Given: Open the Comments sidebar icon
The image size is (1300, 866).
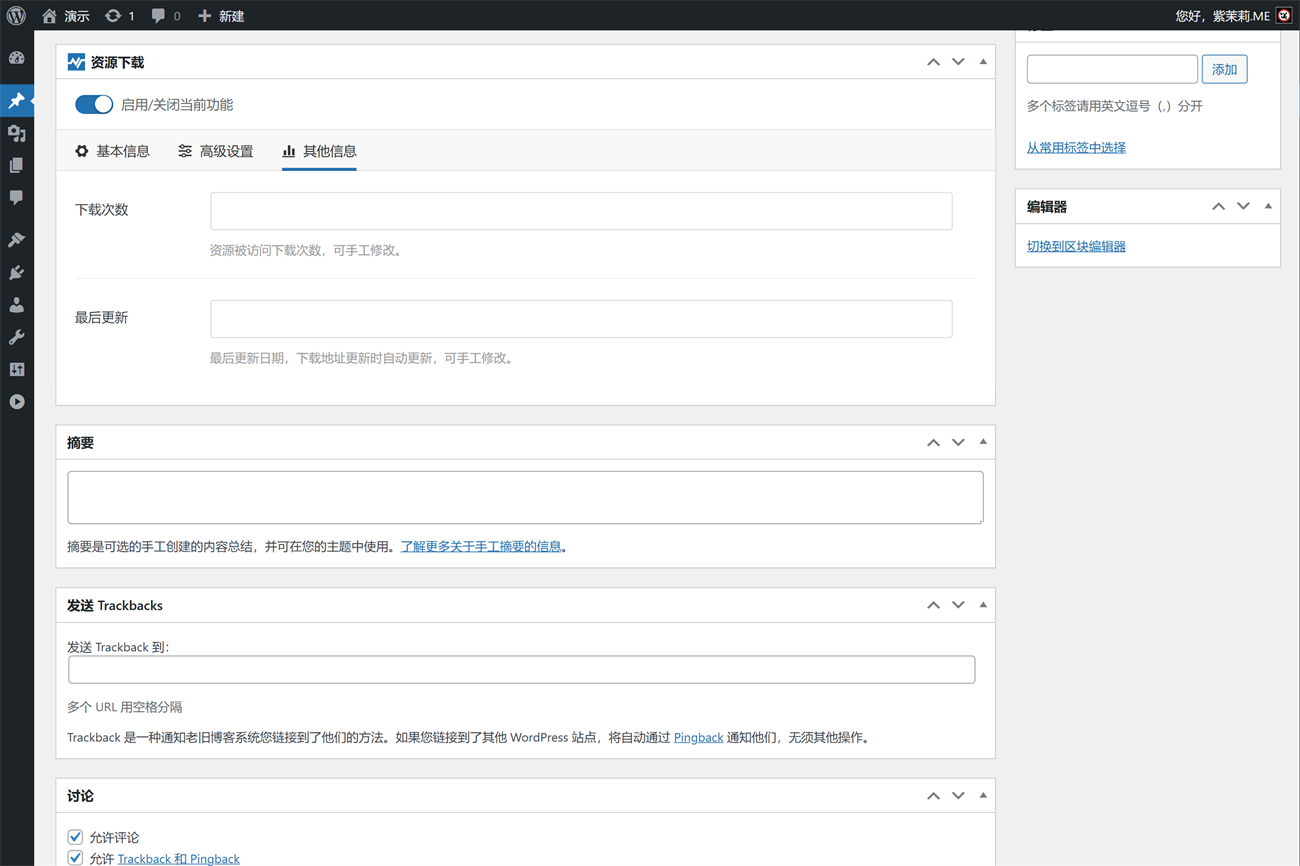Looking at the screenshot, I should coord(17,197).
